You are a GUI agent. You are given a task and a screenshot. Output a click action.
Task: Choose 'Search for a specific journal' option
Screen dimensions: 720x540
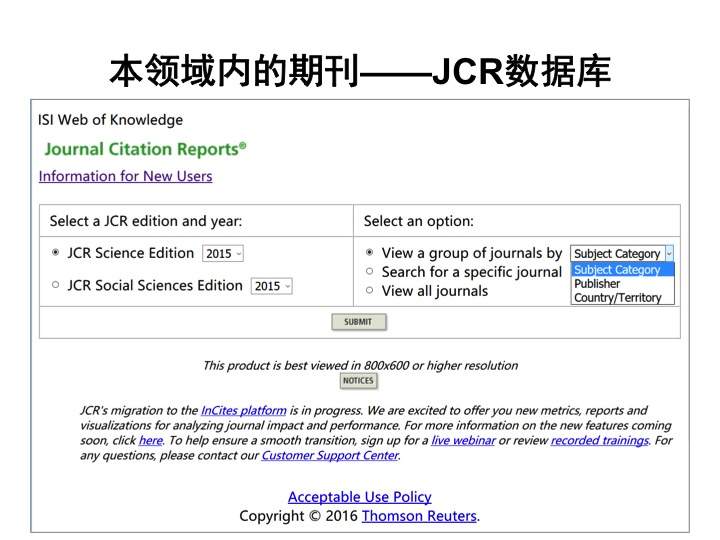(x=370, y=271)
